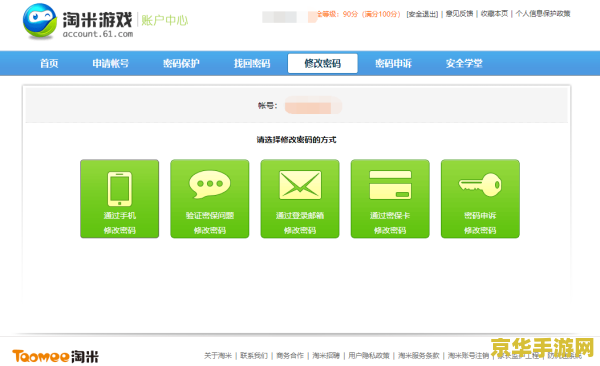Choose 密码申诉 修改密码 green card
The image size is (600, 366).
coord(480,199)
